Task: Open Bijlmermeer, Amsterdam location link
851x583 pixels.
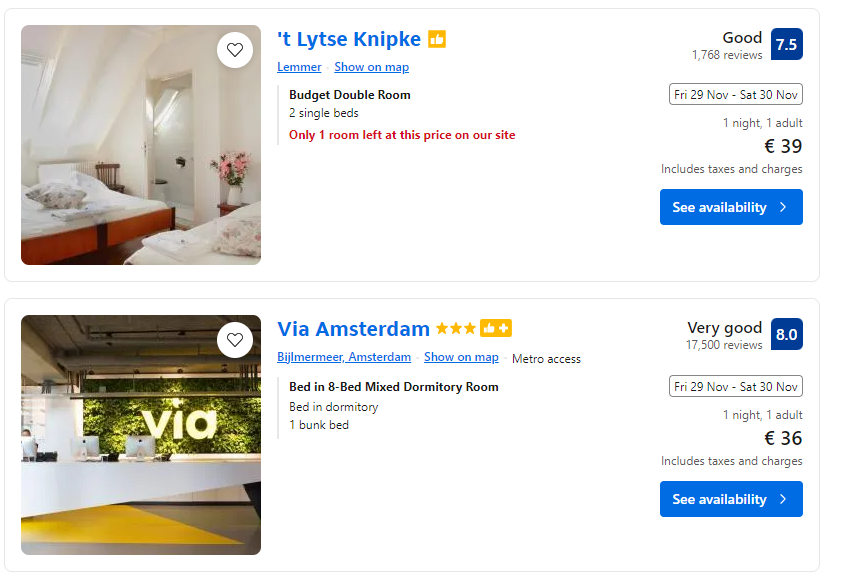Action: point(344,357)
